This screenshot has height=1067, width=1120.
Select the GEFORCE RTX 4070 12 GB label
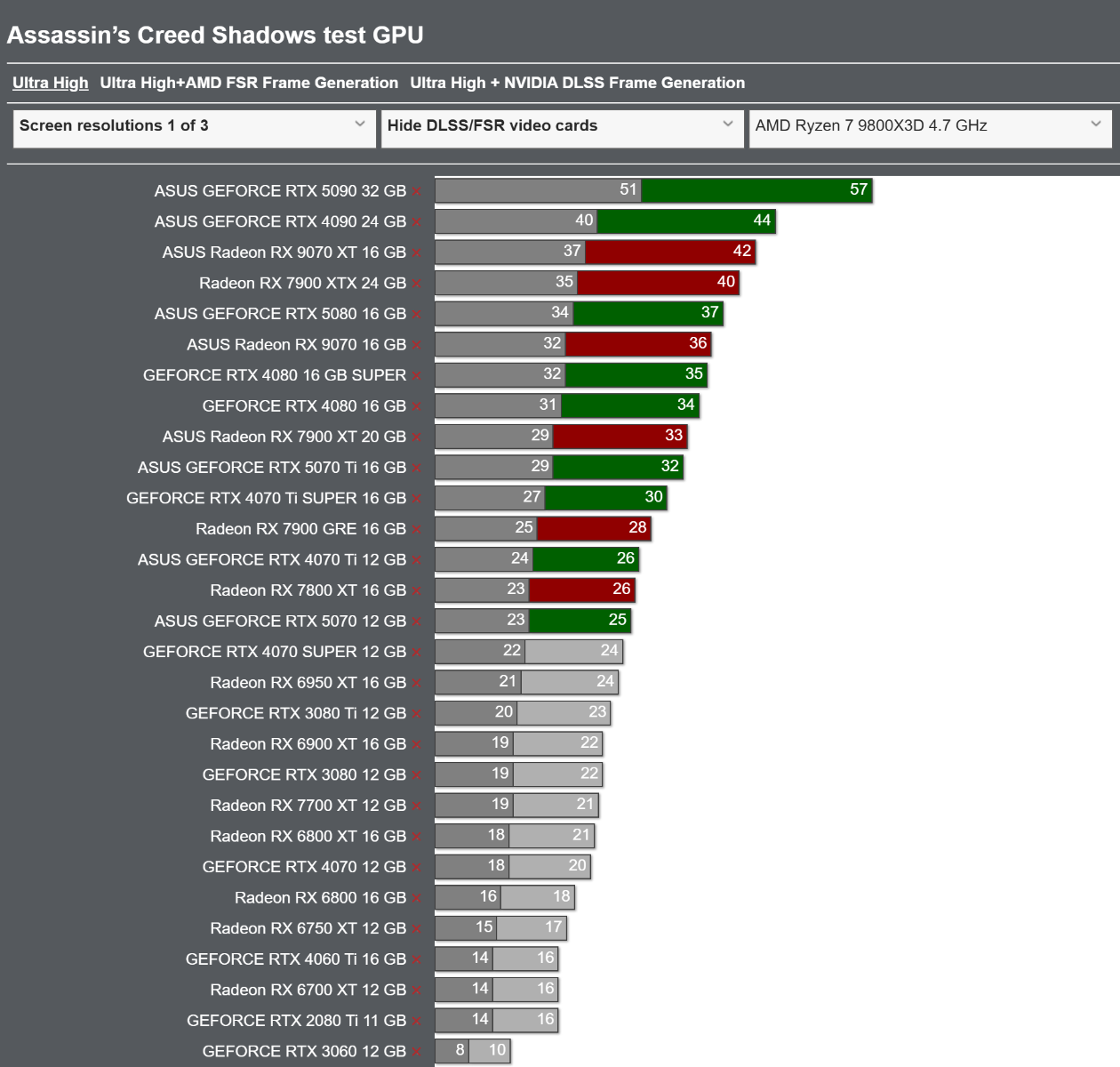(304, 867)
